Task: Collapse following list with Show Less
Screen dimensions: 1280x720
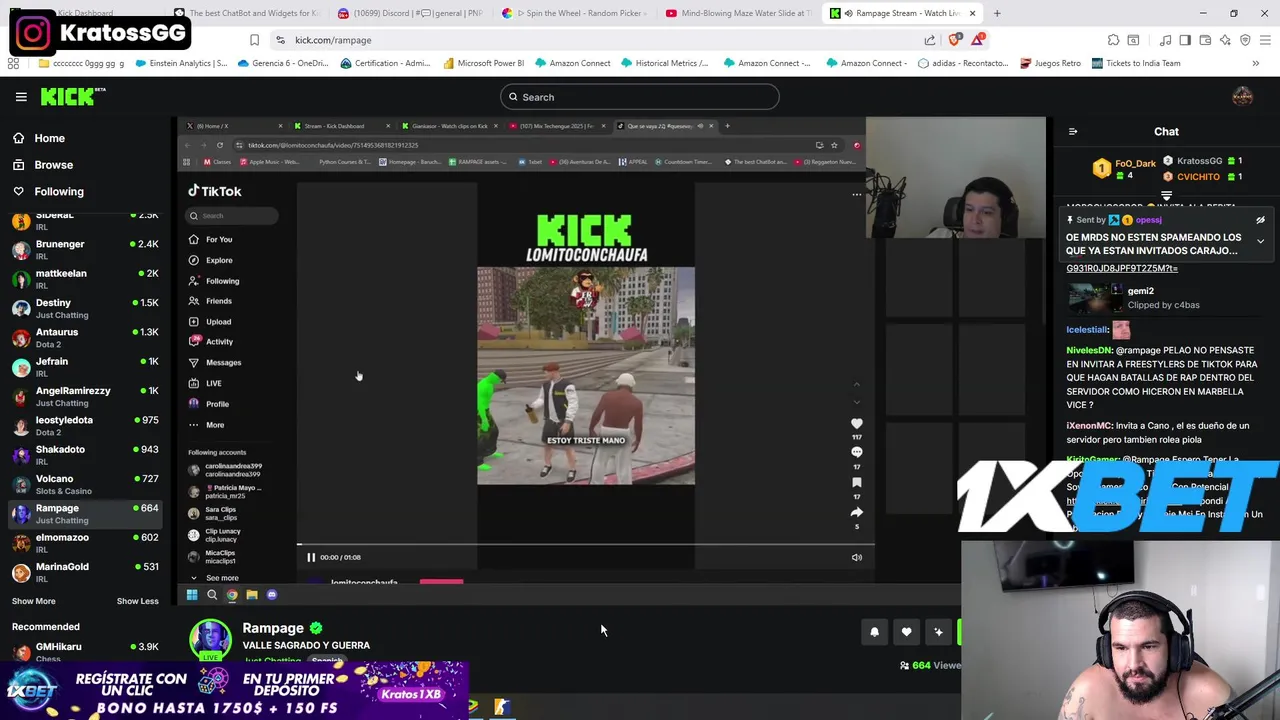Action: pos(137,601)
